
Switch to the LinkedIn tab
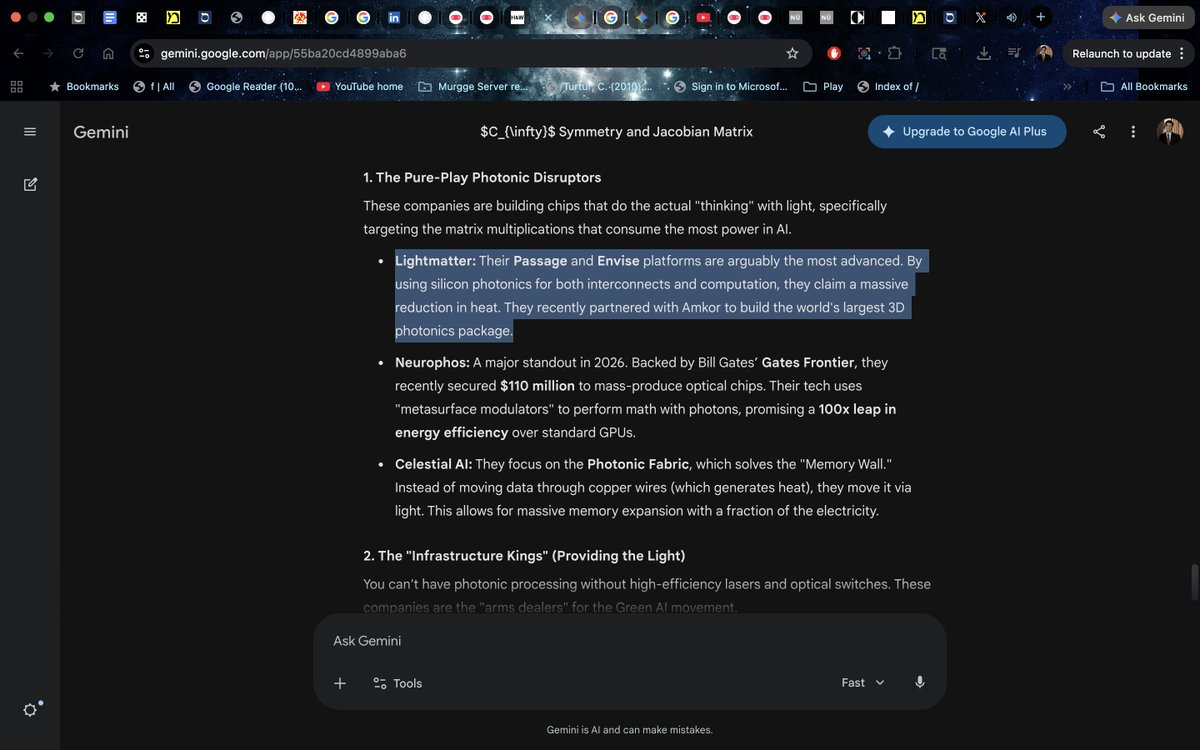(394, 18)
